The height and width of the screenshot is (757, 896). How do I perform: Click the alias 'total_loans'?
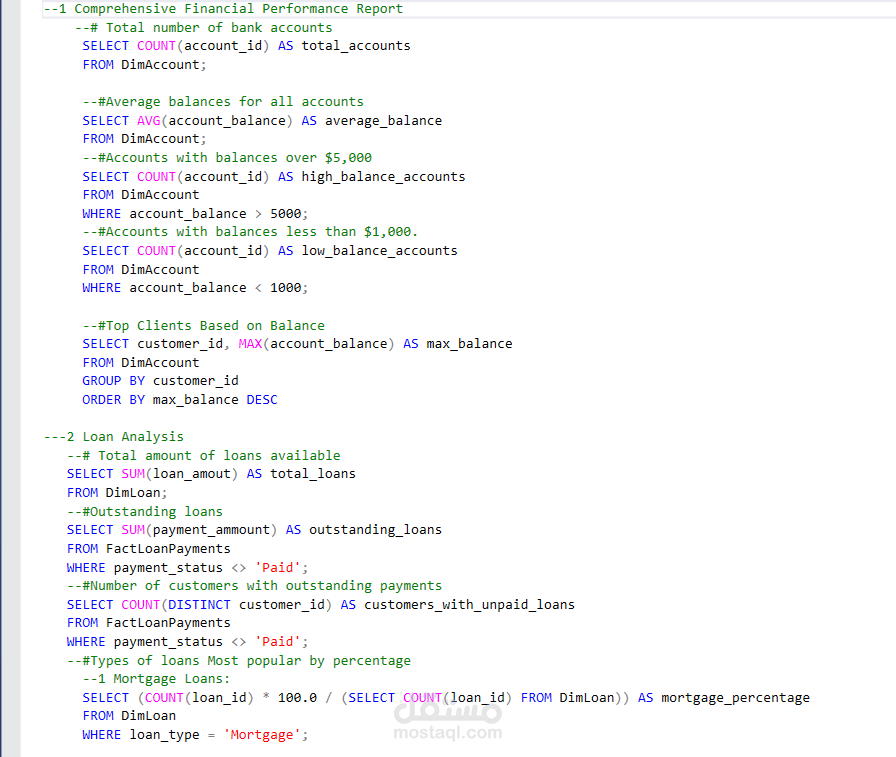[x=313, y=474]
